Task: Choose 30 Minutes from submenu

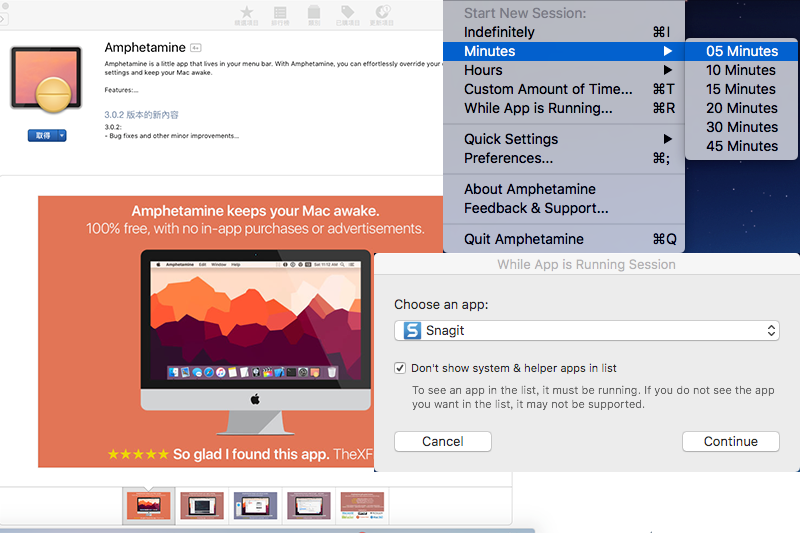Action: tap(741, 127)
